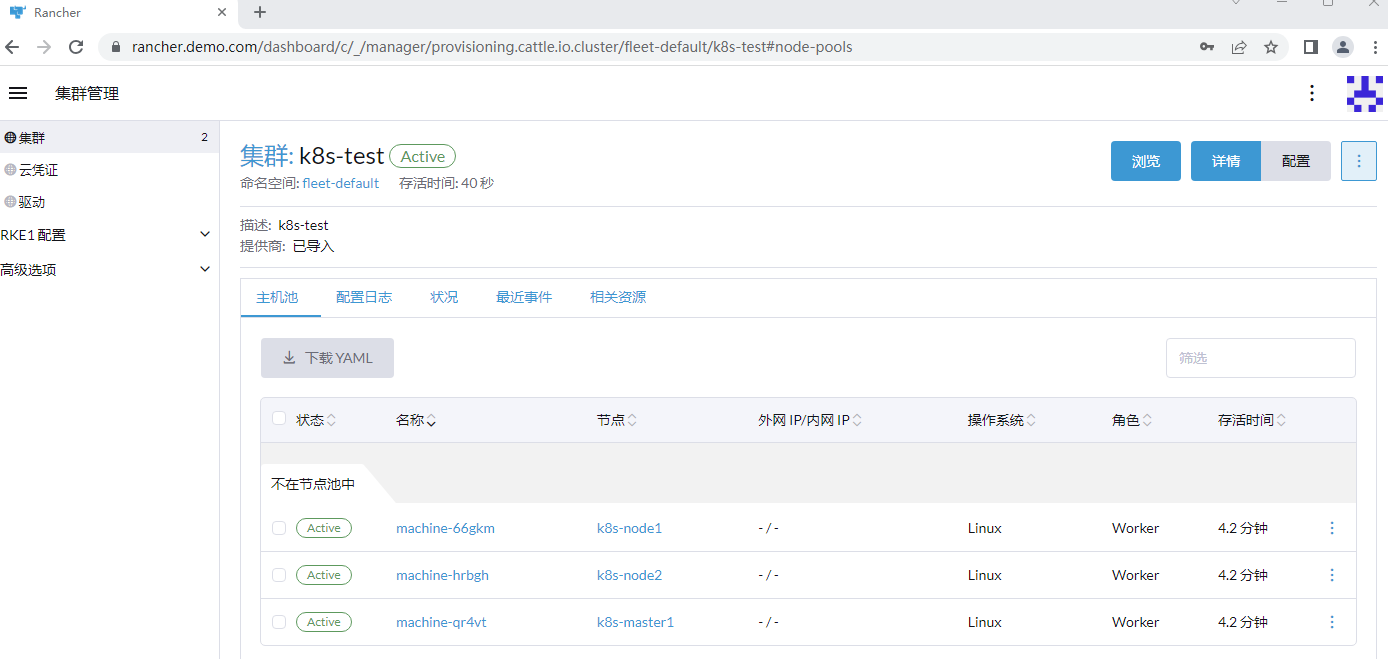The width and height of the screenshot is (1388, 659).
Task: Sort by 外网 IP/内网 IP column
Action: pyautogui.click(x=810, y=420)
